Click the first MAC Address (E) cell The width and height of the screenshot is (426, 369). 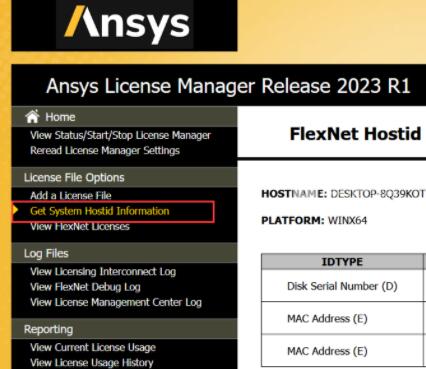342,318
